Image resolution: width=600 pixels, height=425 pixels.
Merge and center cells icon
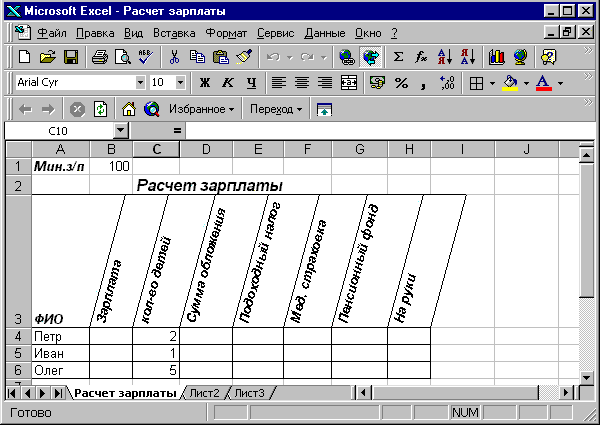(x=349, y=83)
